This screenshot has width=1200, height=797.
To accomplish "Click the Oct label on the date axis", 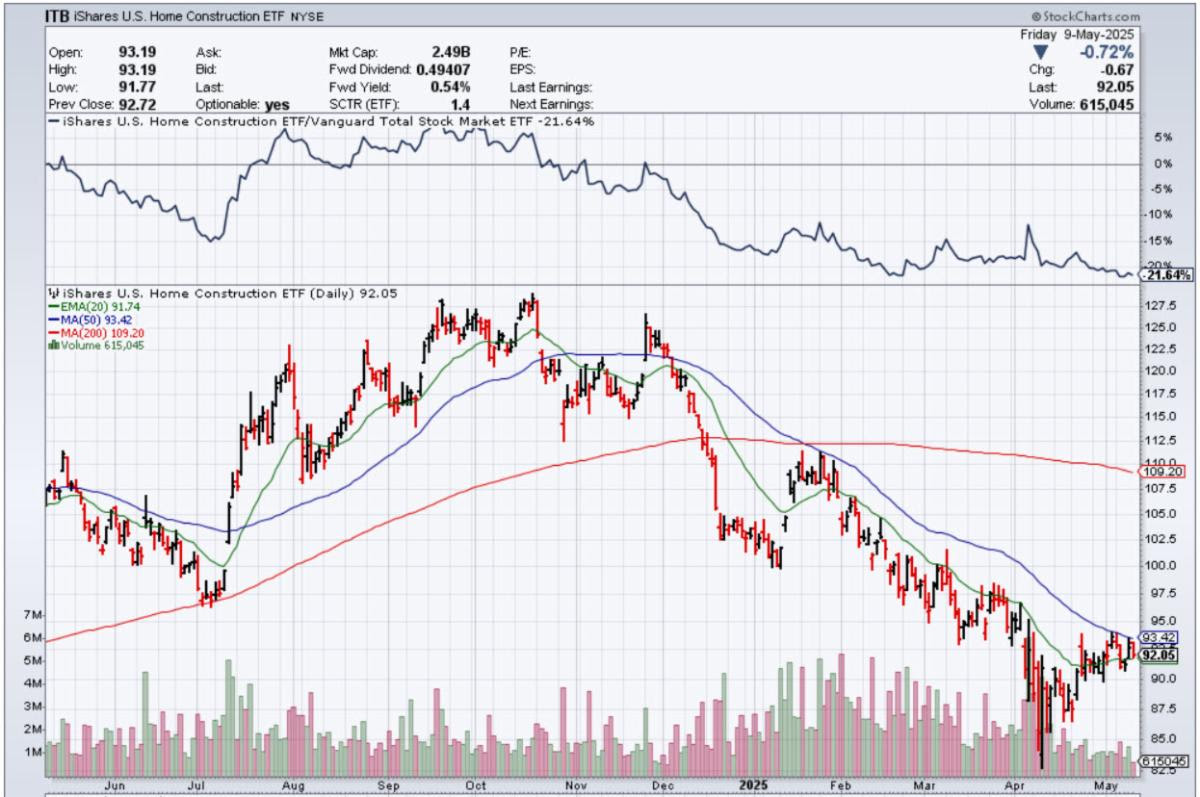I will tap(475, 786).
